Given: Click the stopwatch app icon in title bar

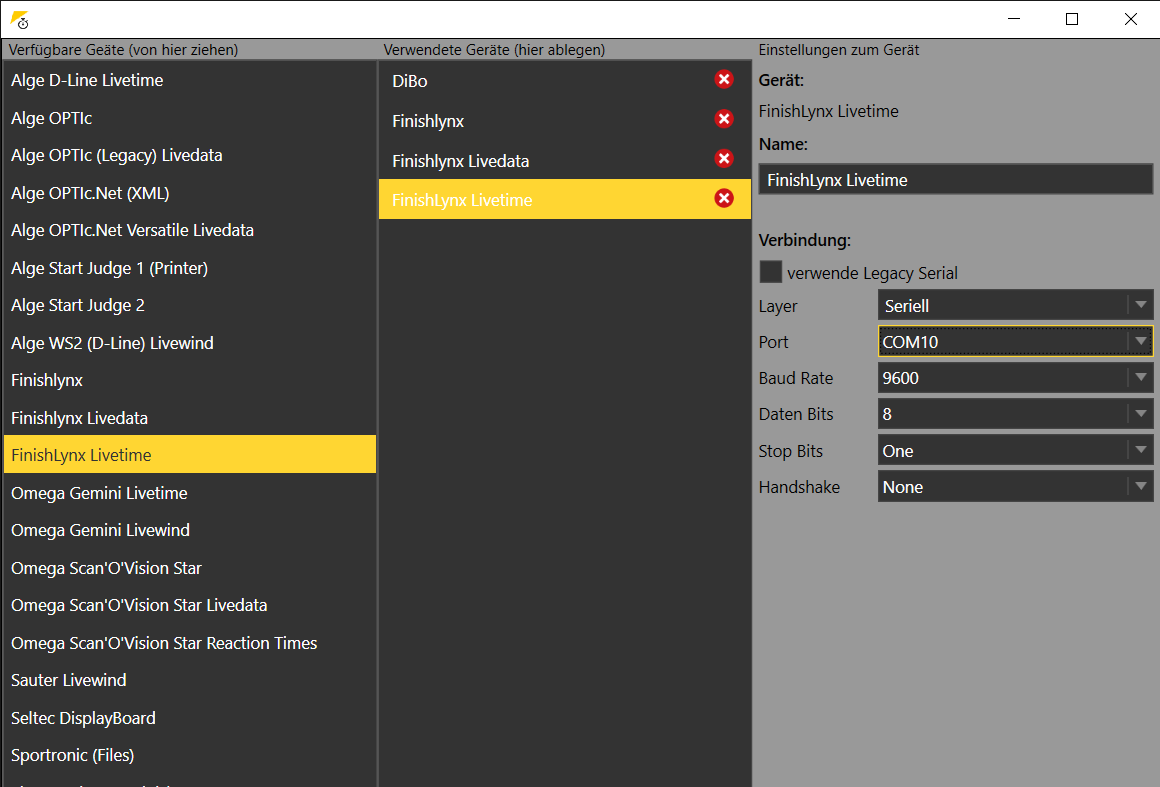Looking at the screenshot, I should click(x=20, y=20).
